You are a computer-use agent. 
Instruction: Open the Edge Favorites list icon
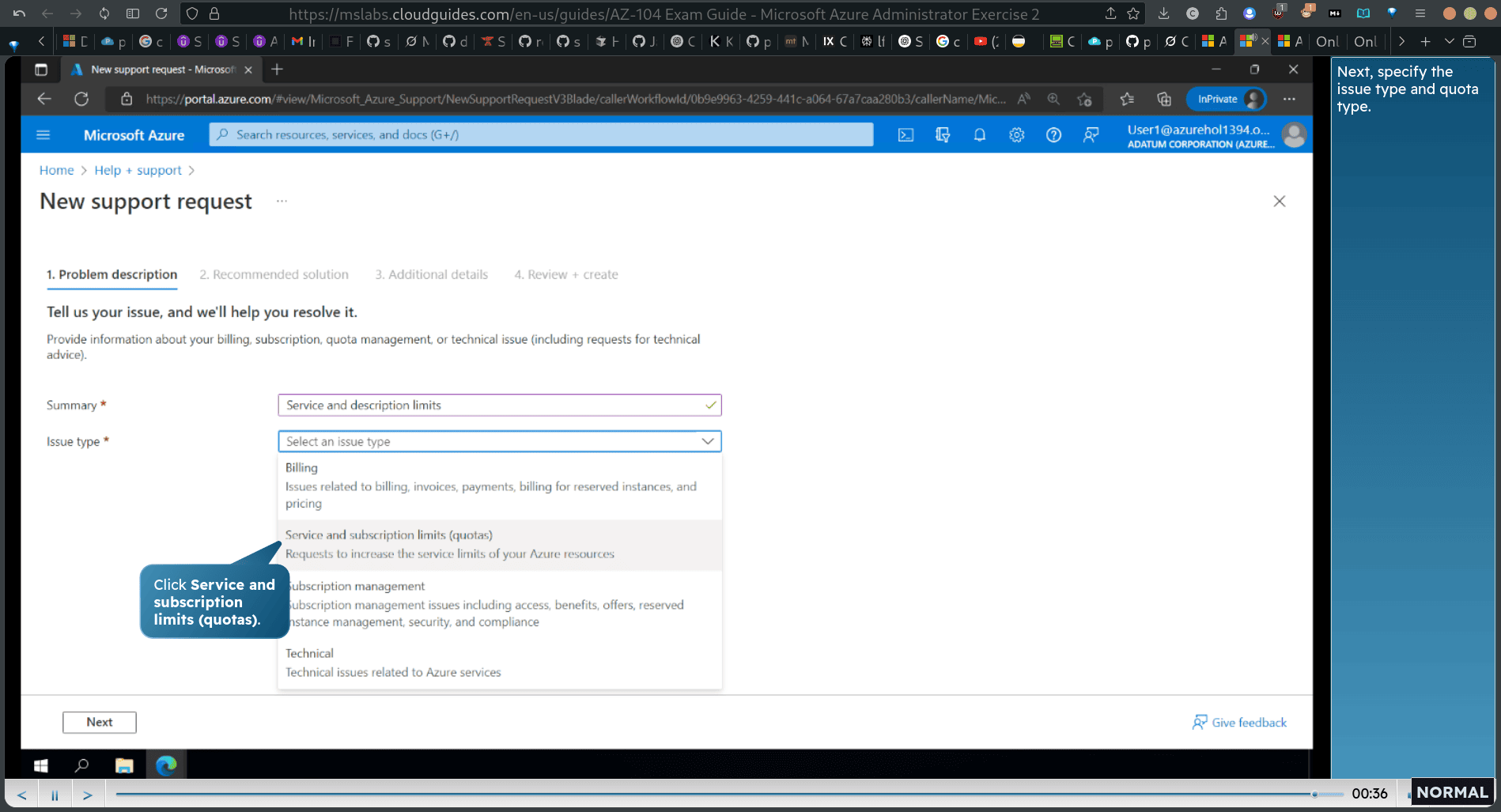pos(1127,99)
